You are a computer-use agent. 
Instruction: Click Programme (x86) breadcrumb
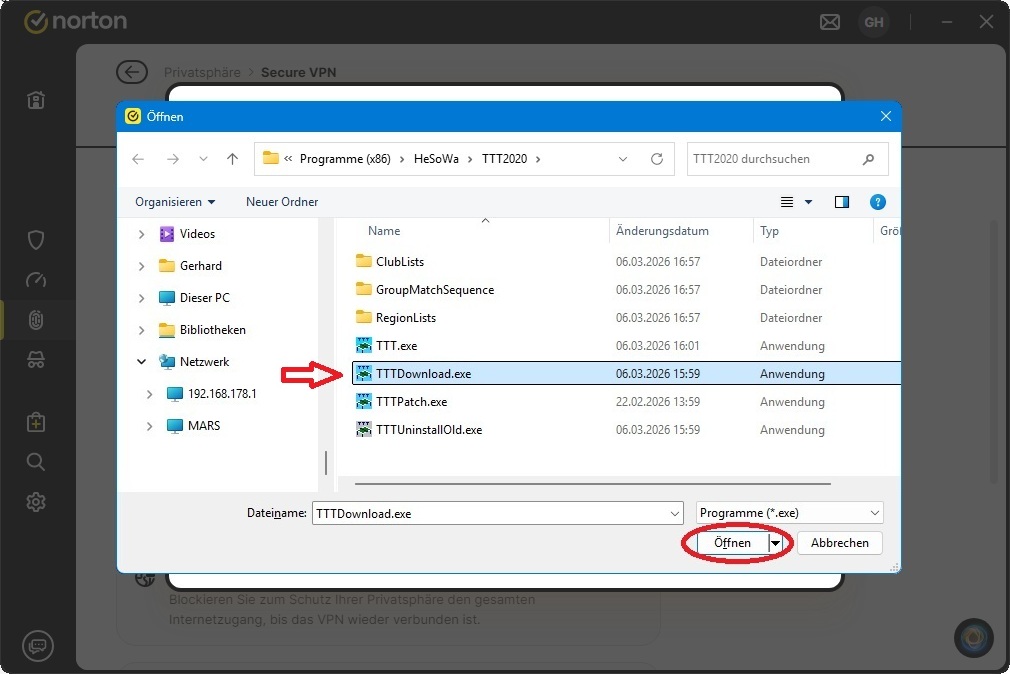(x=345, y=159)
